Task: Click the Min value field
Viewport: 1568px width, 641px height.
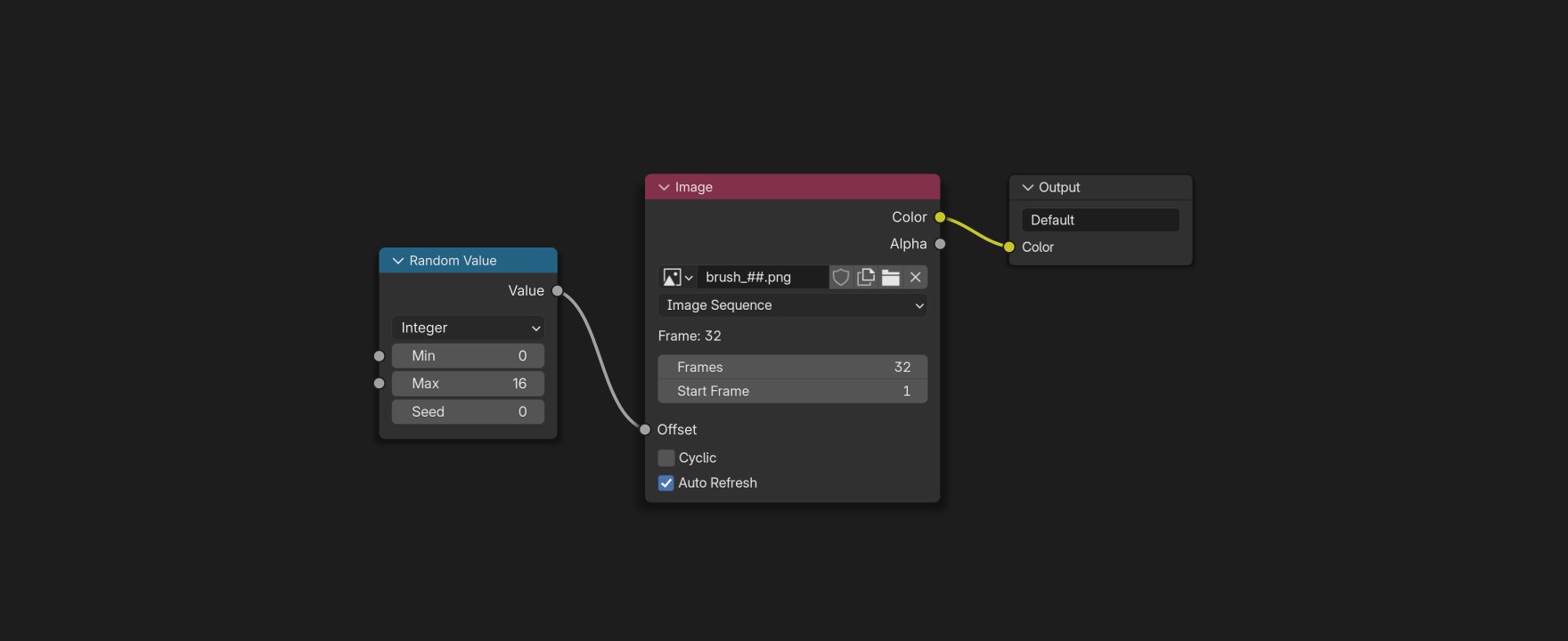Action: (x=469, y=356)
